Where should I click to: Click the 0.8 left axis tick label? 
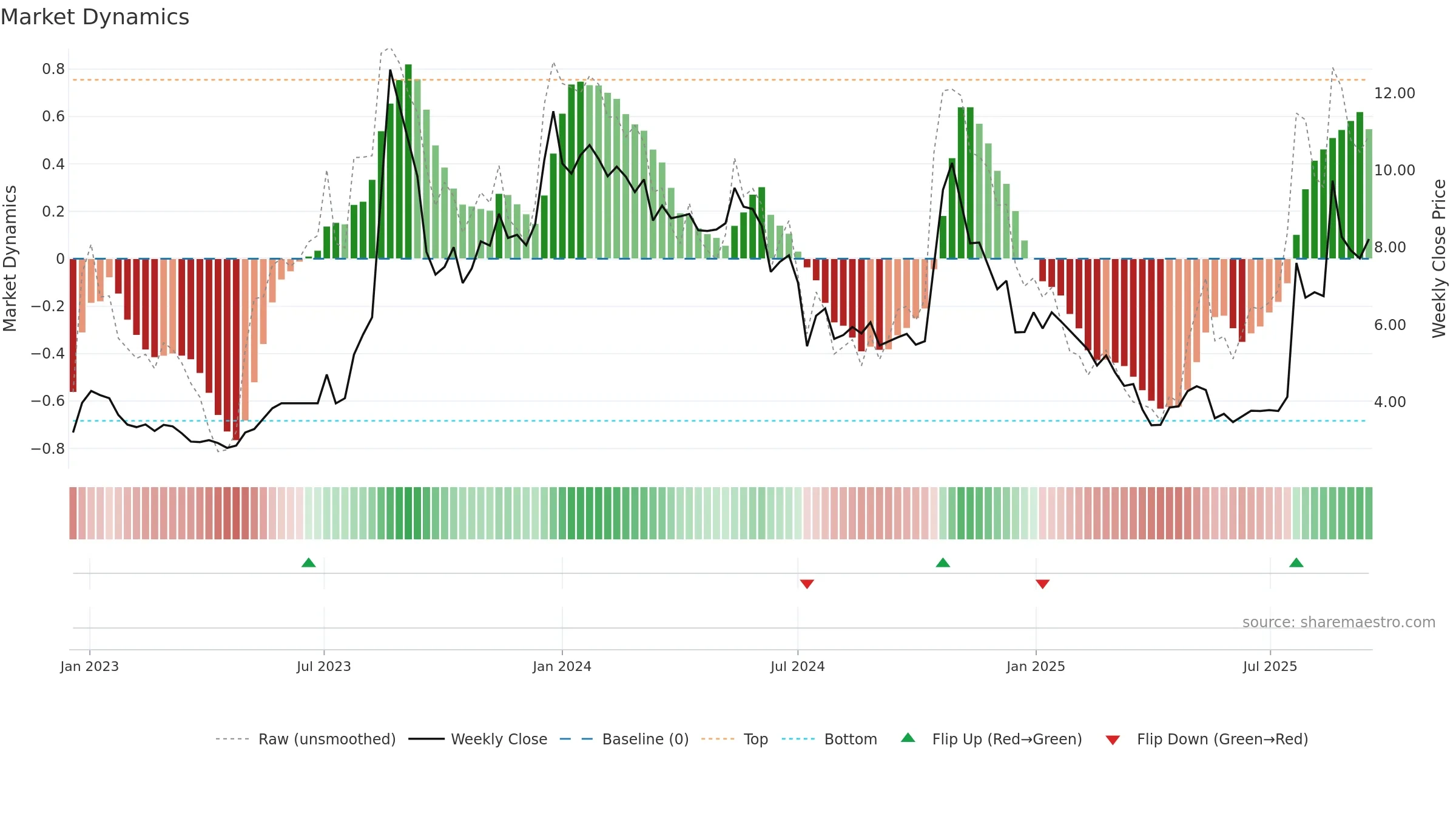coord(53,69)
